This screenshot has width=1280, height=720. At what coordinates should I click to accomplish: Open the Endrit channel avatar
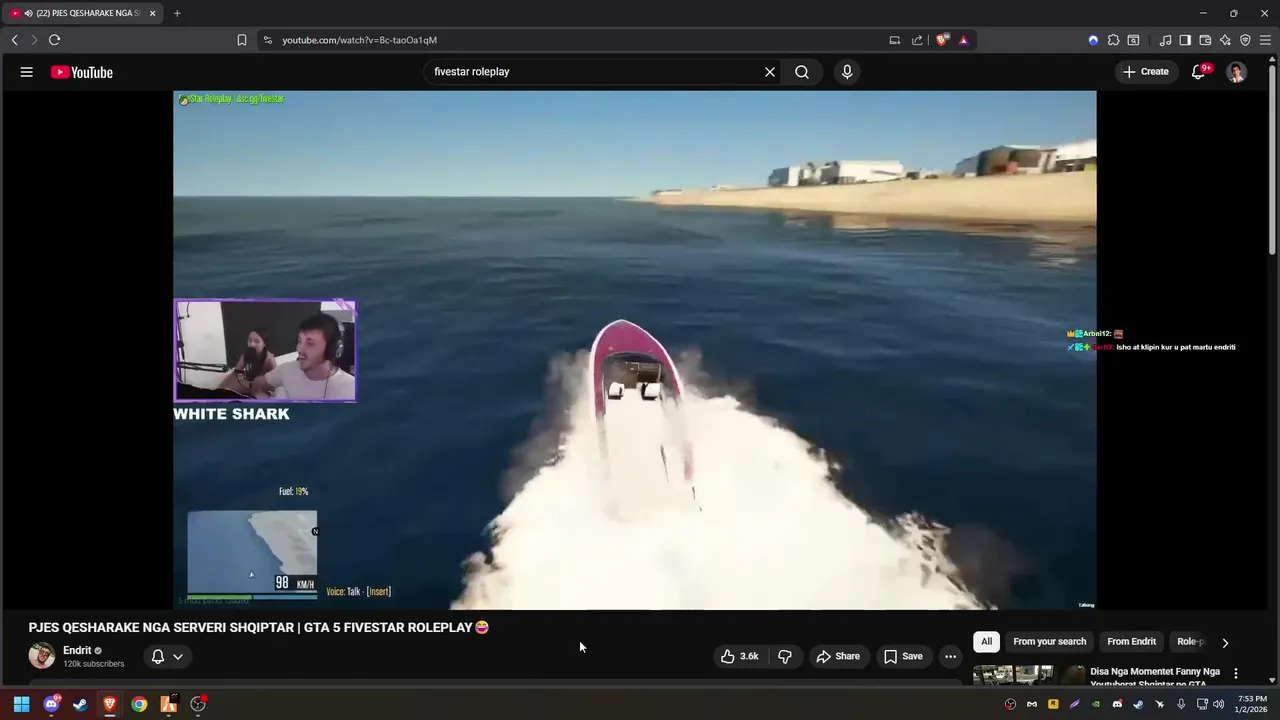(42, 656)
